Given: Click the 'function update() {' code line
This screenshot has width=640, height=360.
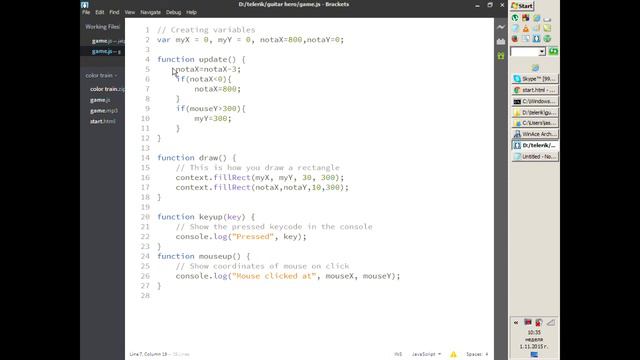Looking at the screenshot, I should 201,59.
